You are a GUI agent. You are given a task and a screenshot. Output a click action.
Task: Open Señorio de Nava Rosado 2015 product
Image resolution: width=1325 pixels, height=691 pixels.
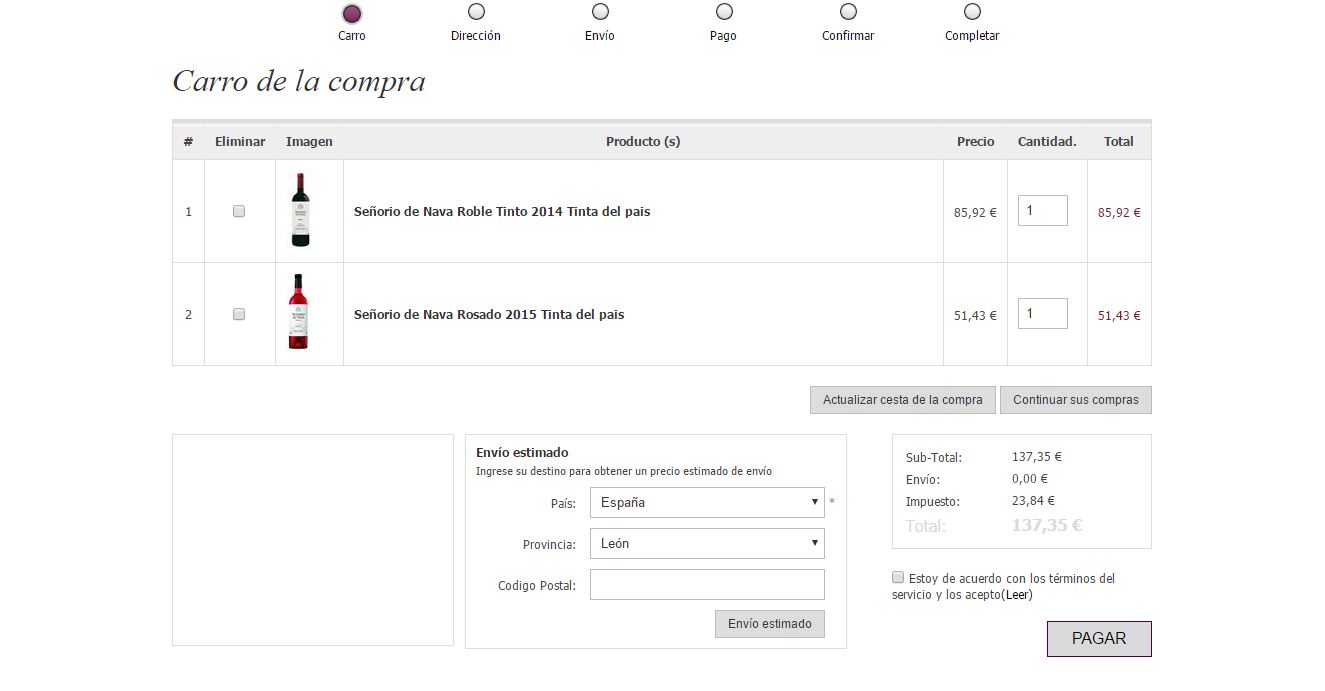pos(489,315)
